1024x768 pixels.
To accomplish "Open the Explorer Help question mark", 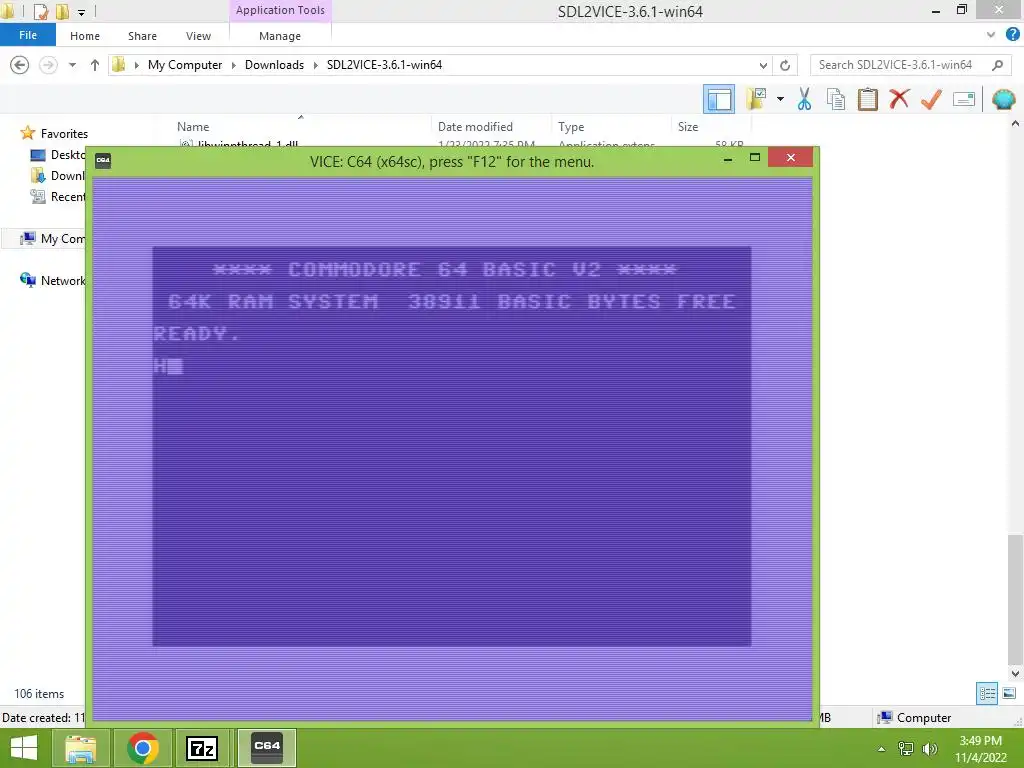I will [1012, 35].
